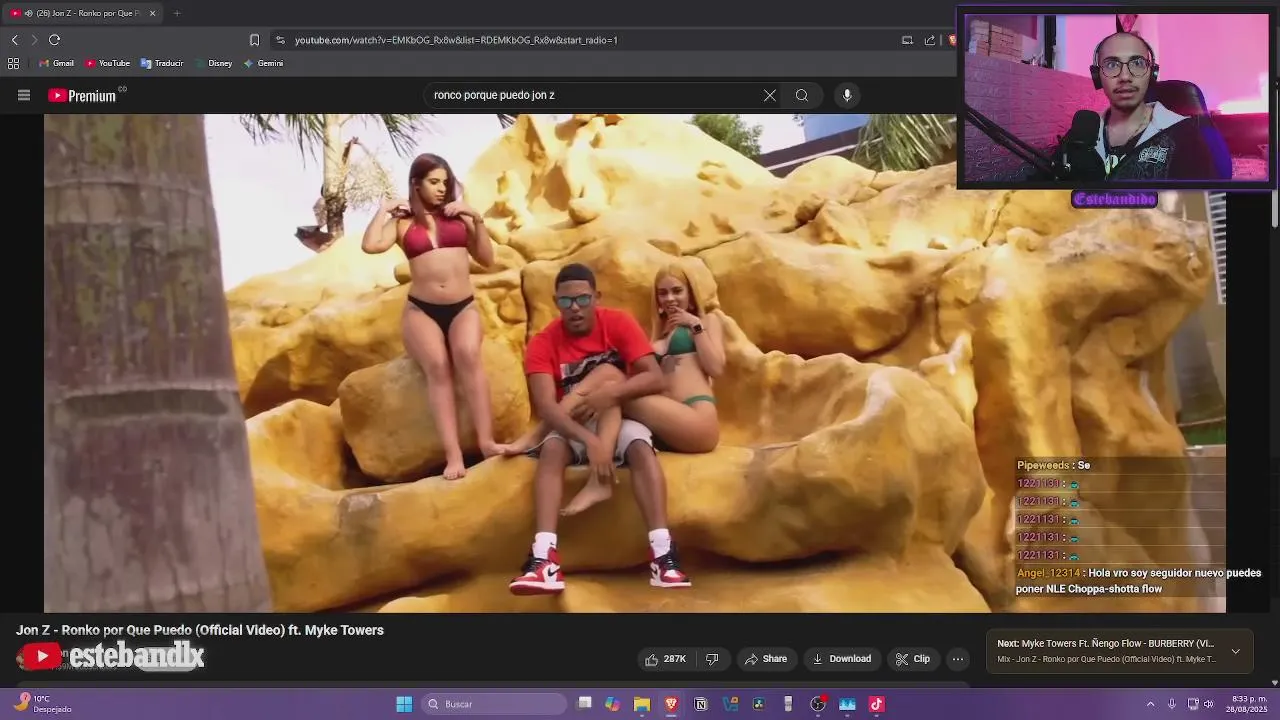Open File Explorer from taskbar
The width and height of the screenshot is (1280, 720).
642,704
